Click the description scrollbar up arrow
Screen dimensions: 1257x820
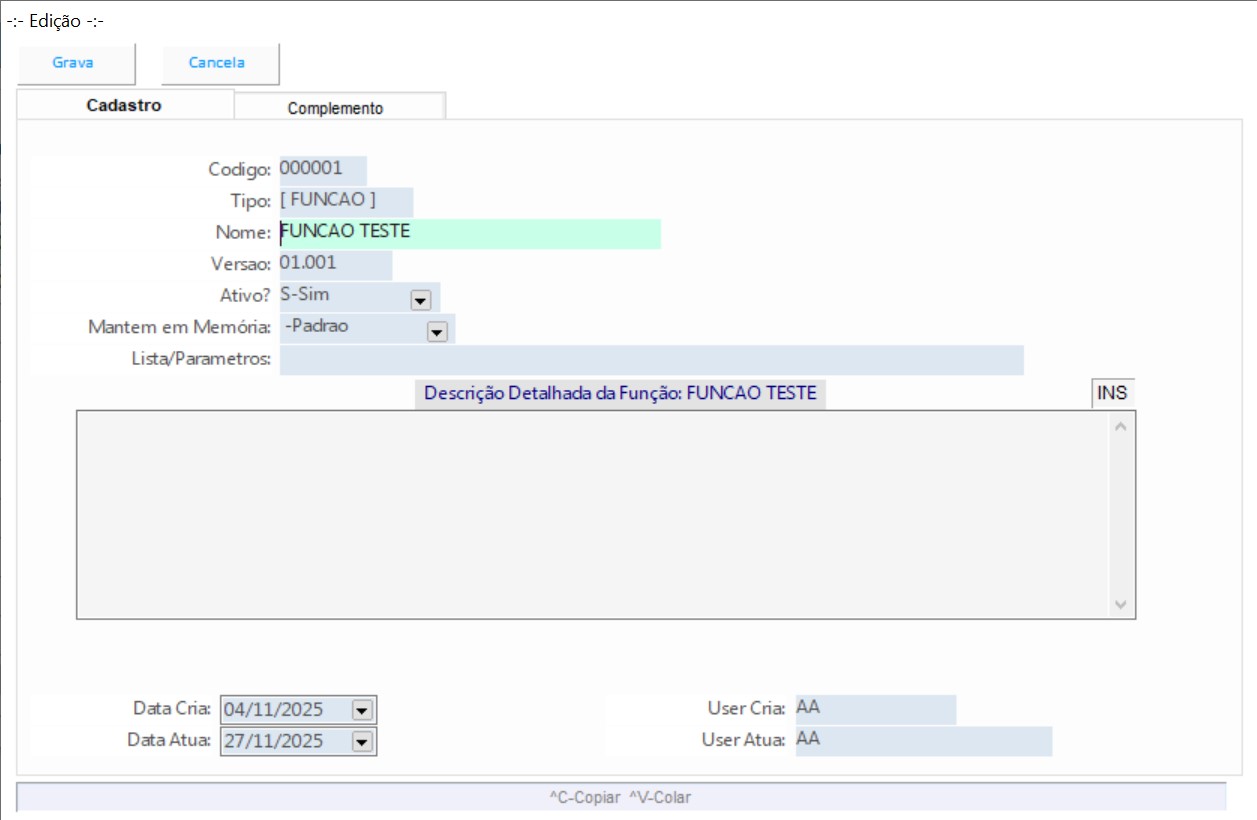click(x=1120, y=427)
